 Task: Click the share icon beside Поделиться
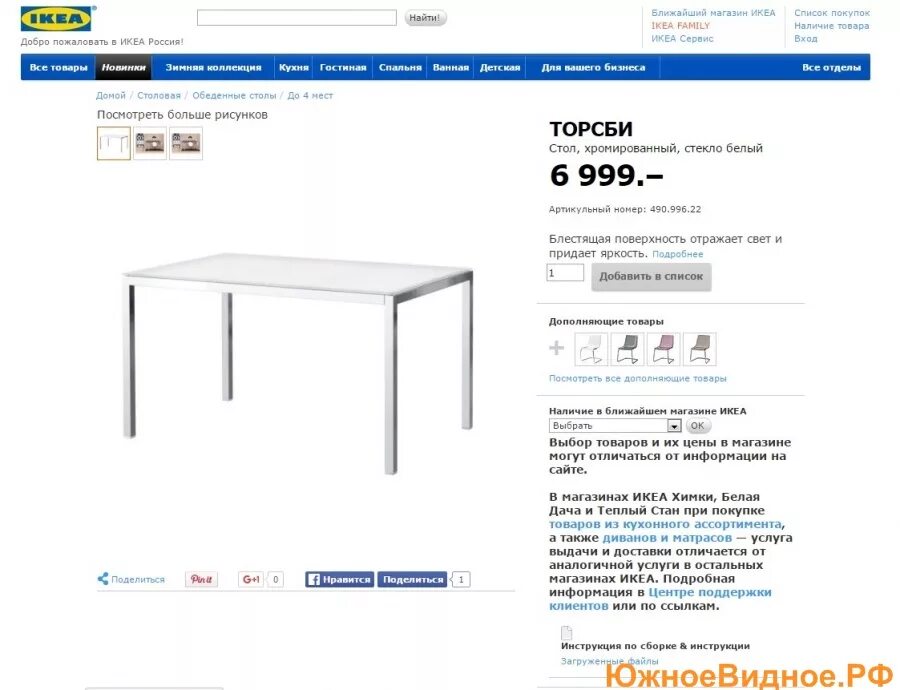point(103,579)
